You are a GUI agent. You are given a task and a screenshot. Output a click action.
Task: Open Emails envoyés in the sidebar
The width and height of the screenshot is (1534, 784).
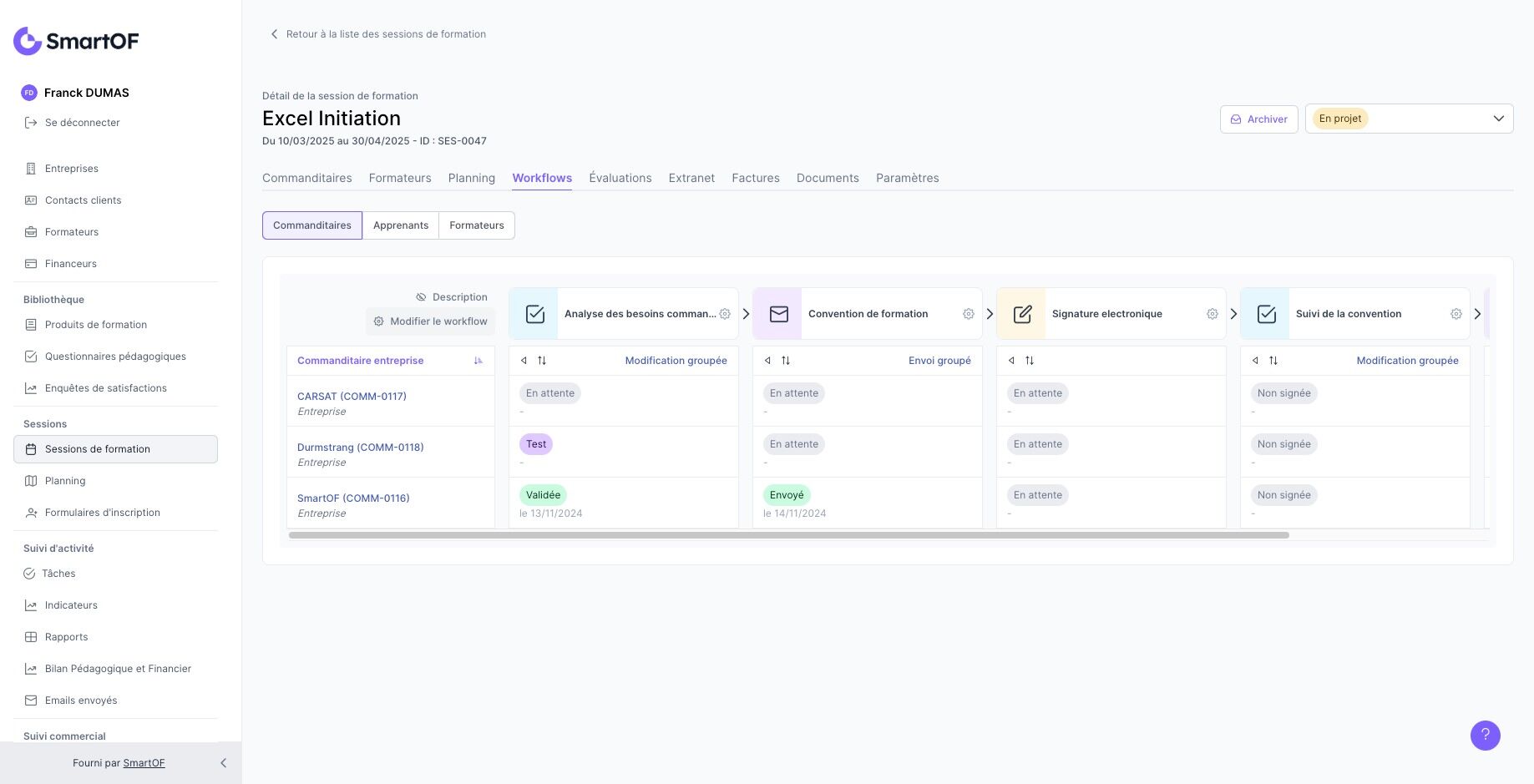pos(115,701)
